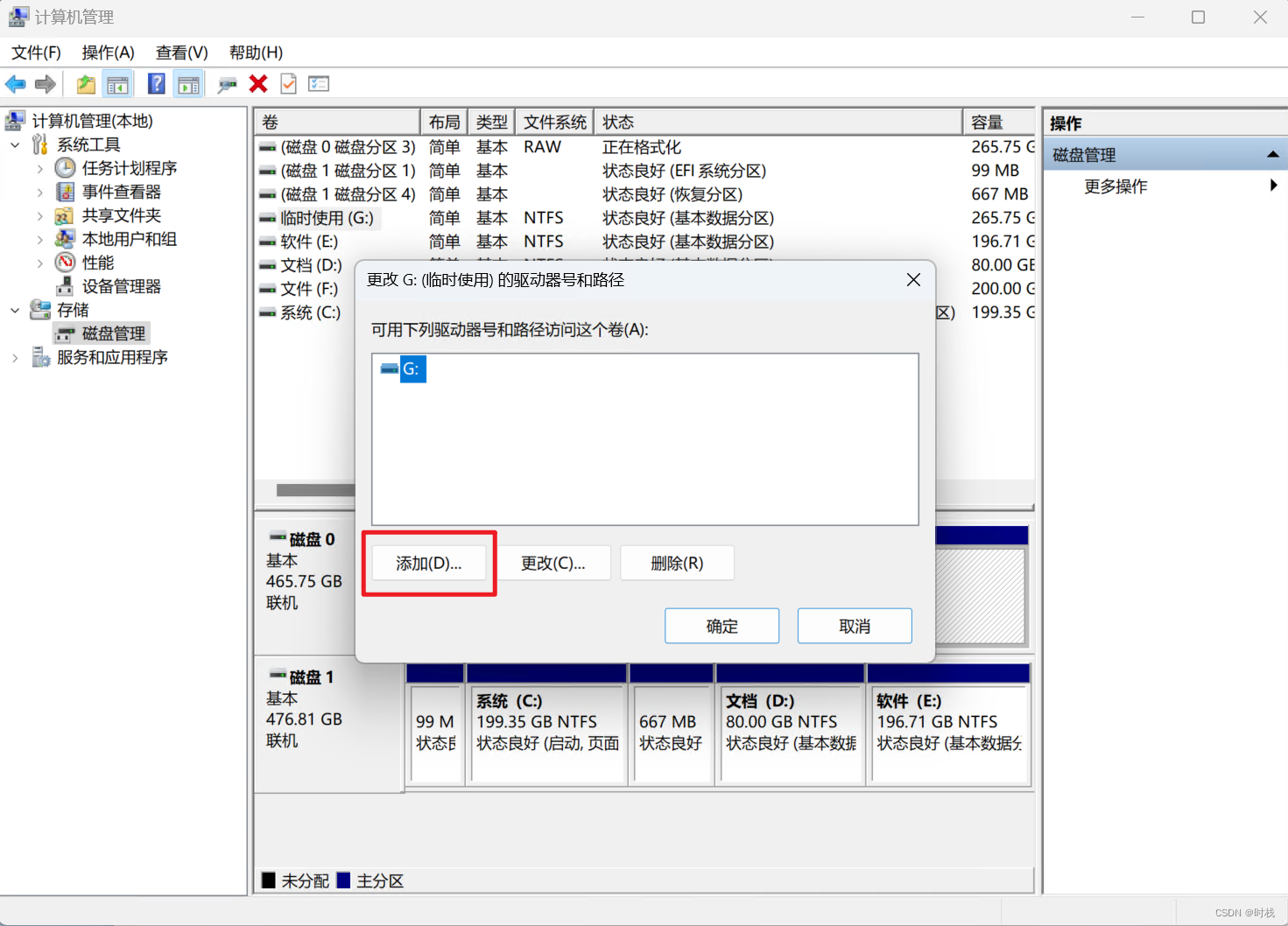Toggle the Show/Hide action pane icon
The image size is (1288, 926).
point(188,84)
